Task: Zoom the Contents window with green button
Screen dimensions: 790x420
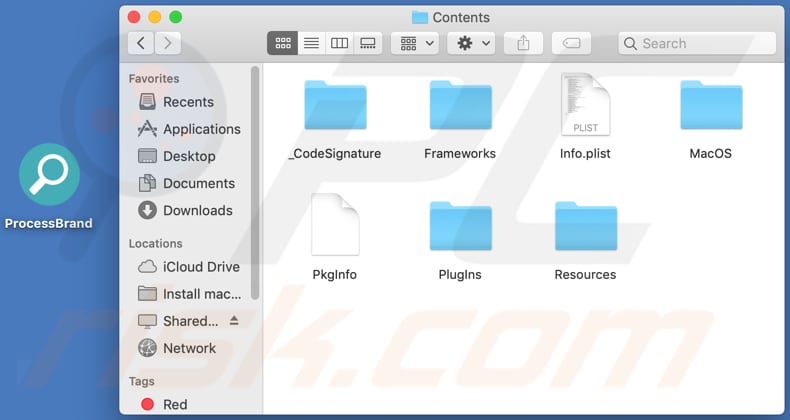Action: [175, 17]
